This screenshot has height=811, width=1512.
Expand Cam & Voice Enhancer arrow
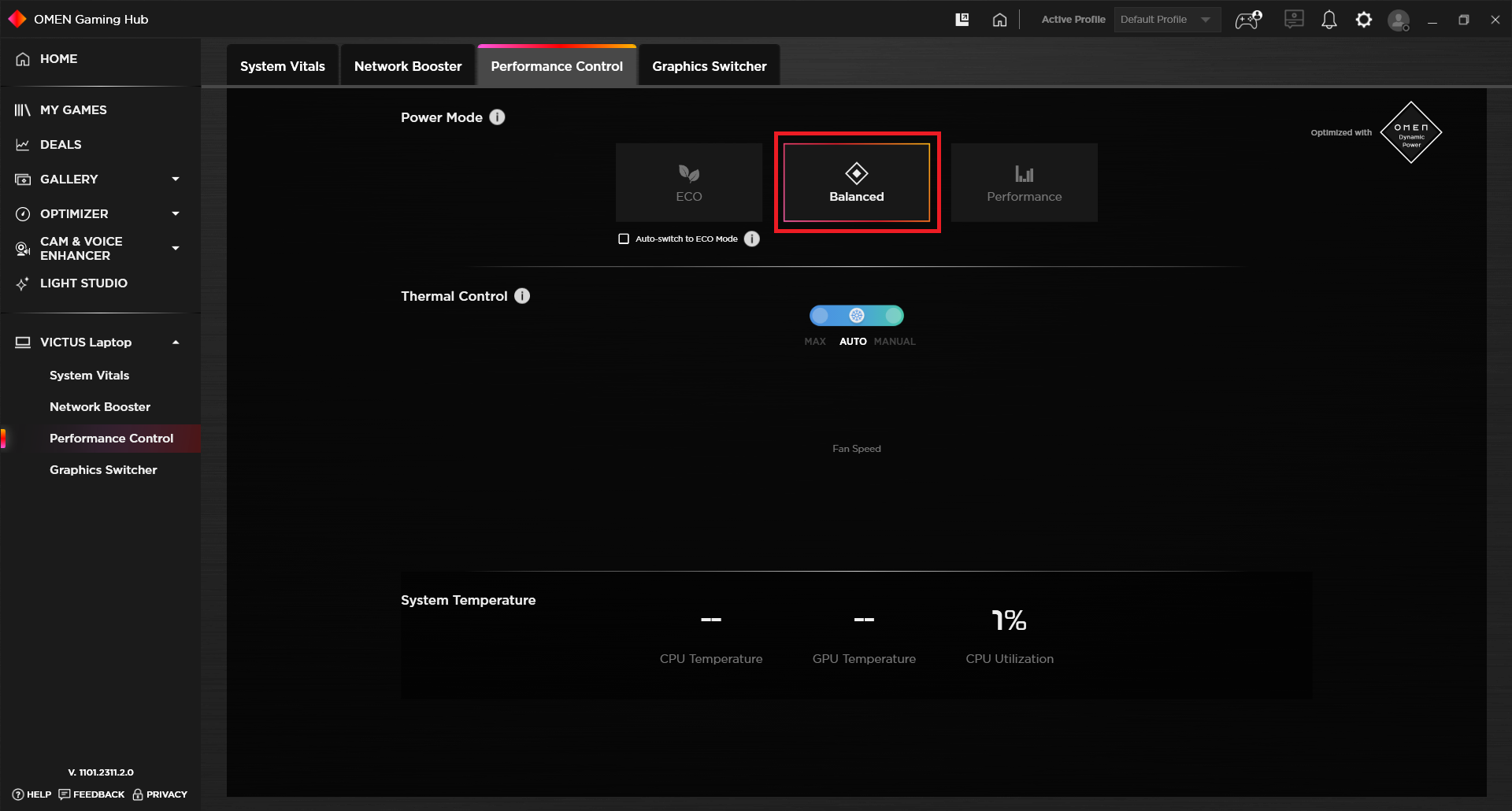176,249
